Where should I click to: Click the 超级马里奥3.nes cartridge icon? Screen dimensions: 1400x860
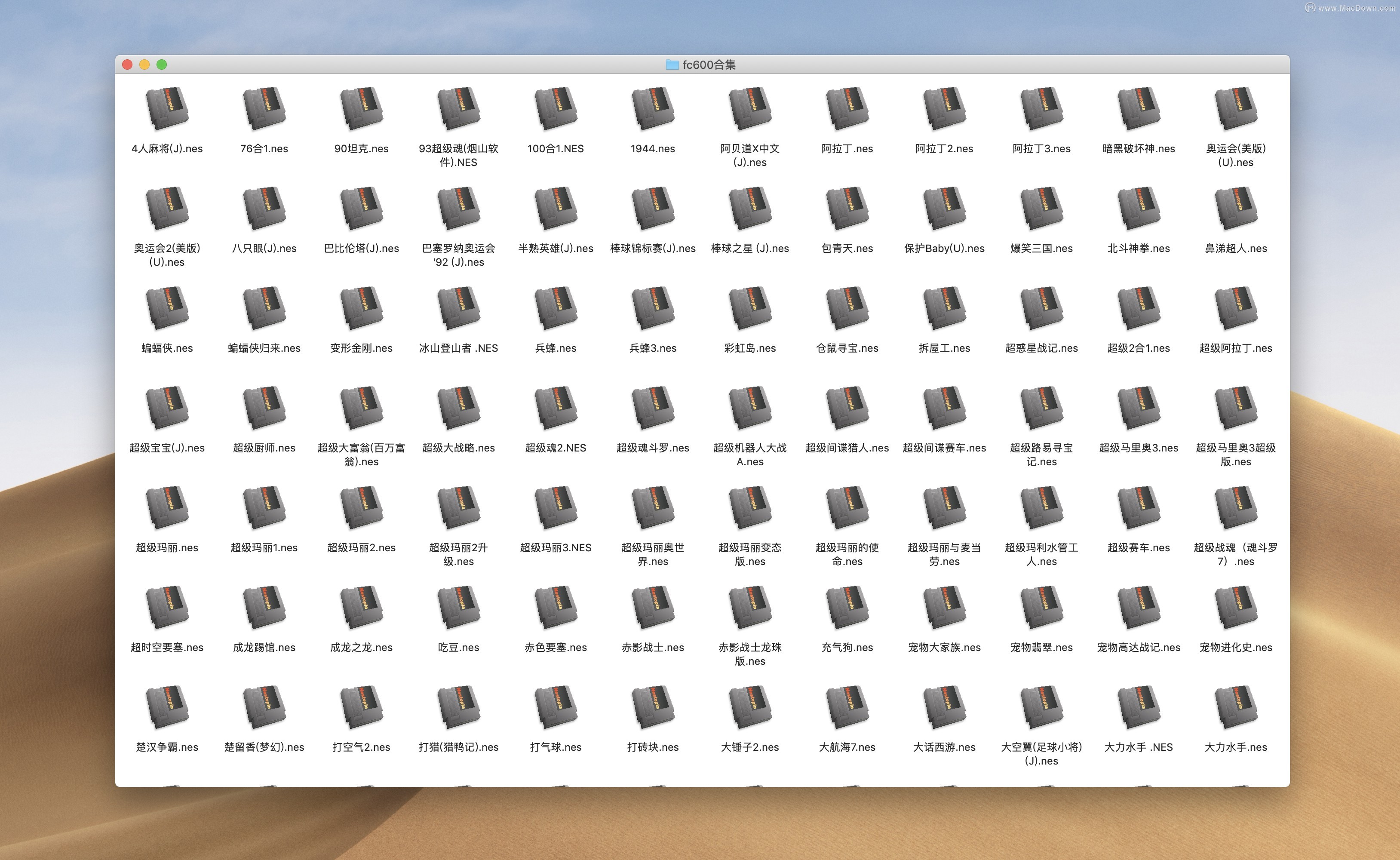(x=1139, y=408)
